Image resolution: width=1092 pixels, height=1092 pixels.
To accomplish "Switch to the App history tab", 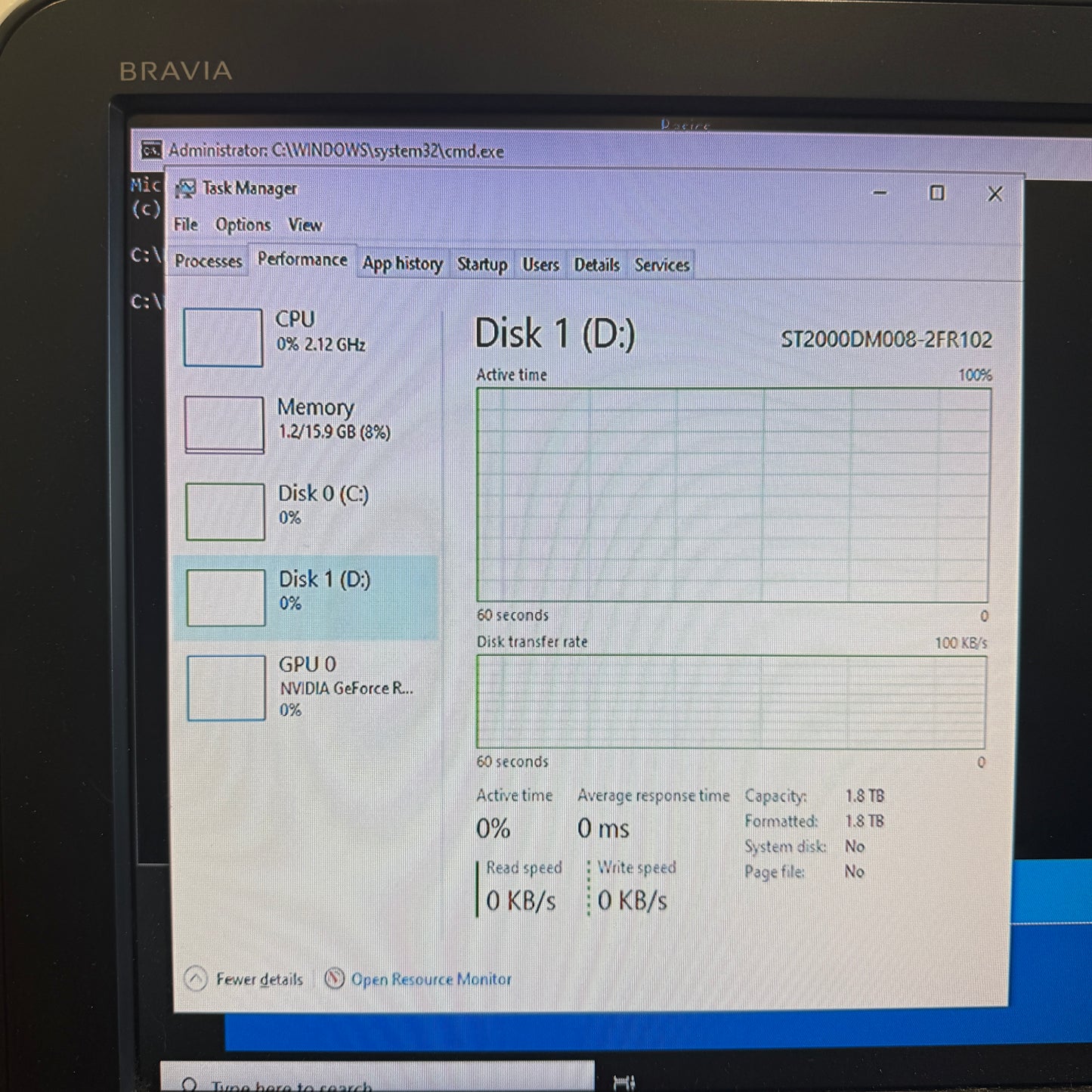I will [x=402, y=264].
